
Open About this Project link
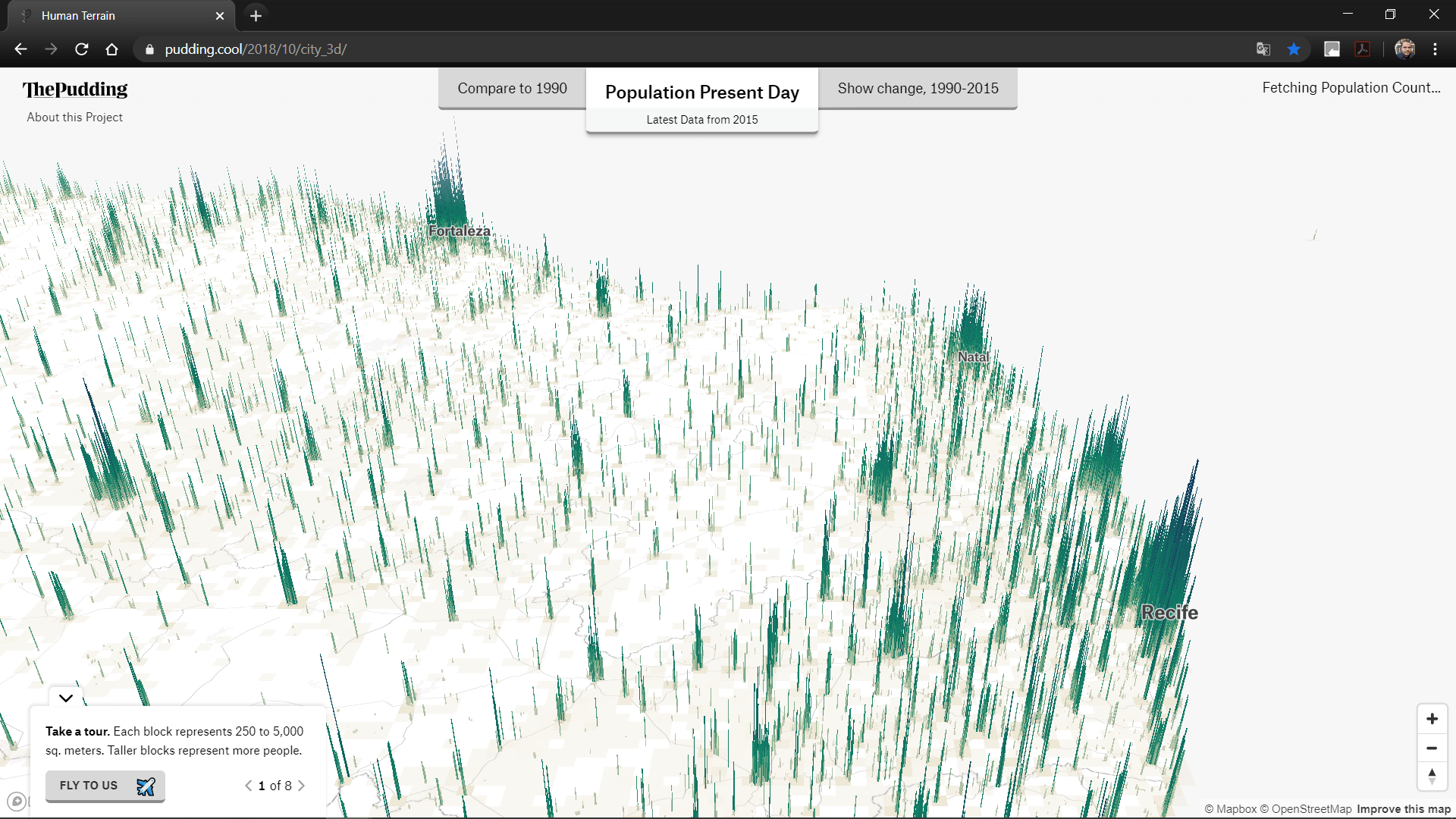coord(74,118)
